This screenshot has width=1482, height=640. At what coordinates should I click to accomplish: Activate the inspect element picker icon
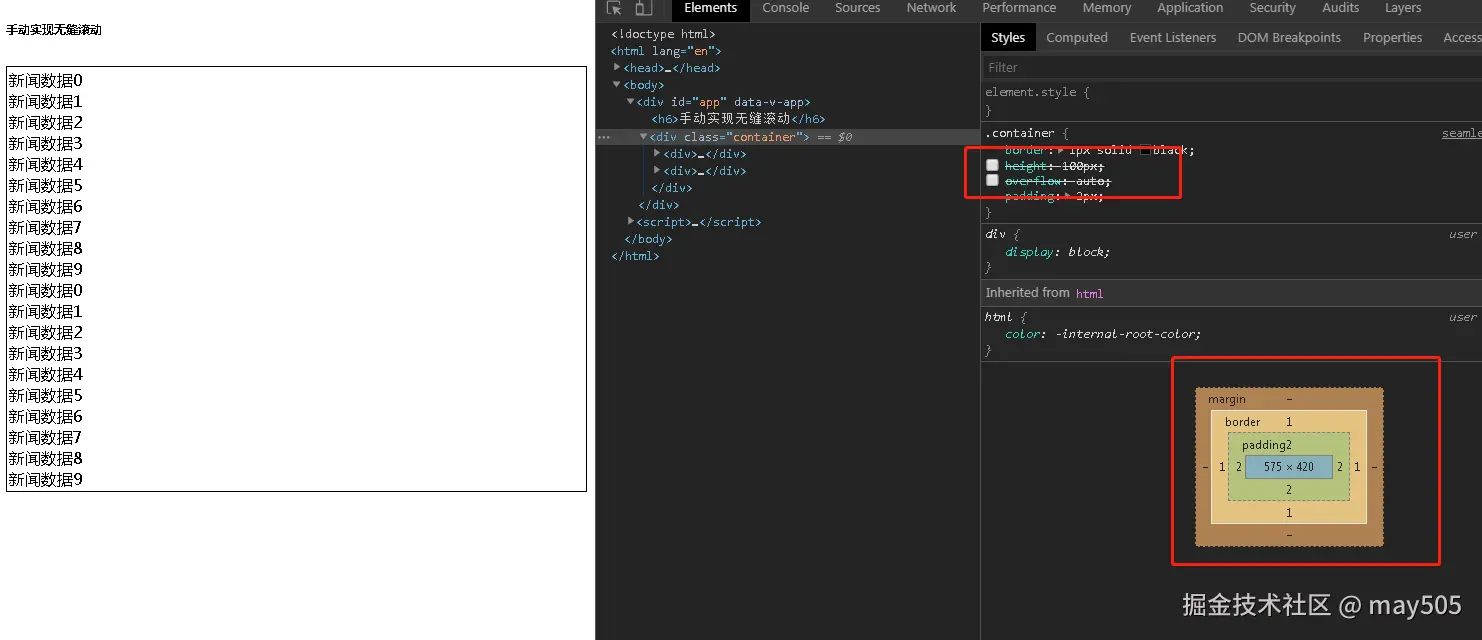(x=615, y=8)
